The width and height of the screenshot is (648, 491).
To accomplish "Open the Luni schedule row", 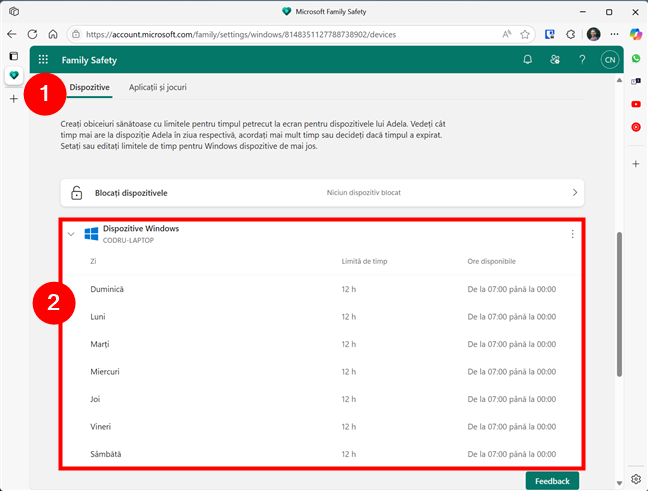I will pyautogui.click(x=322, y=317).
